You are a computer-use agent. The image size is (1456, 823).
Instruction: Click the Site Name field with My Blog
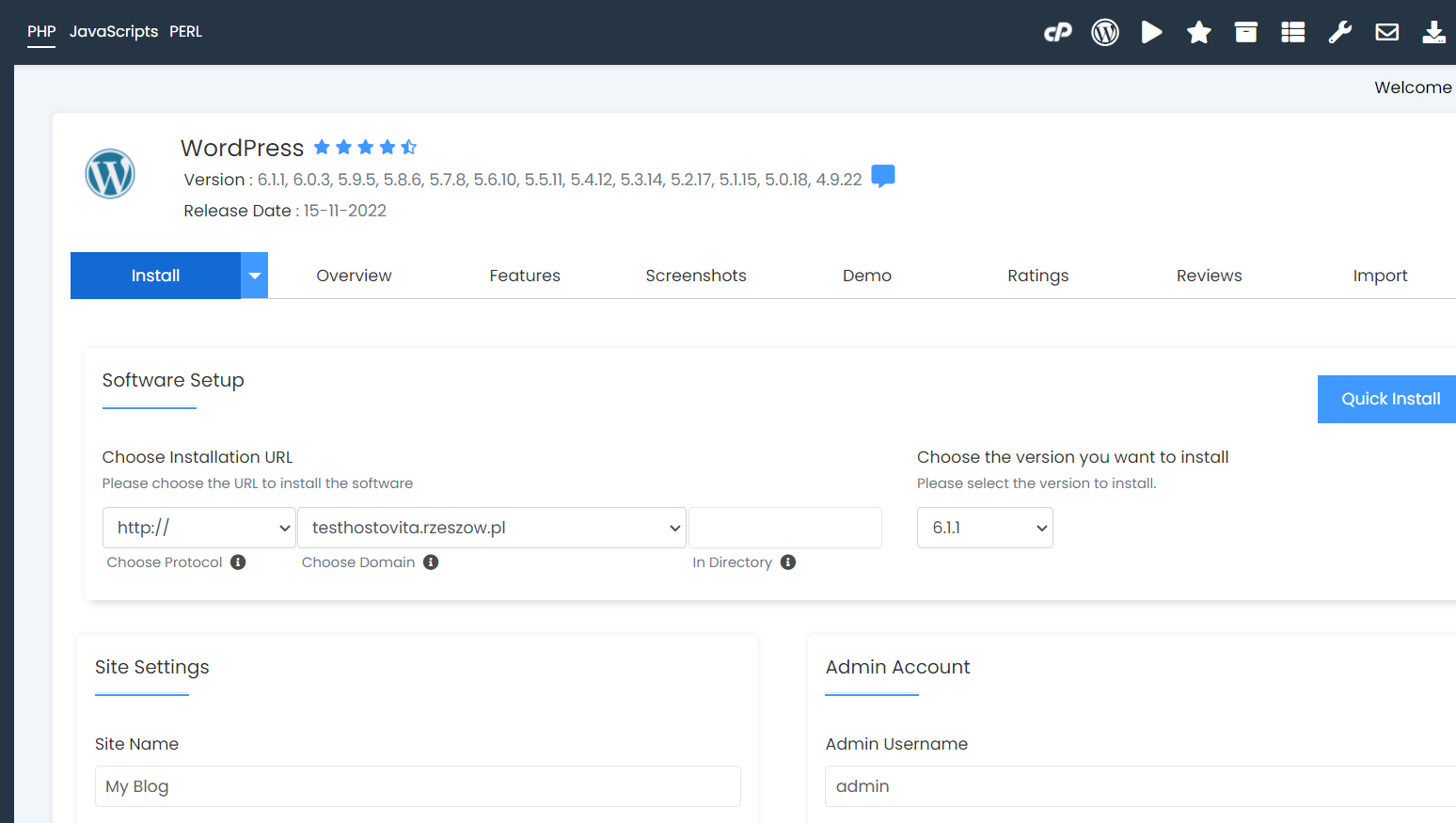click(x=418, y=786)
